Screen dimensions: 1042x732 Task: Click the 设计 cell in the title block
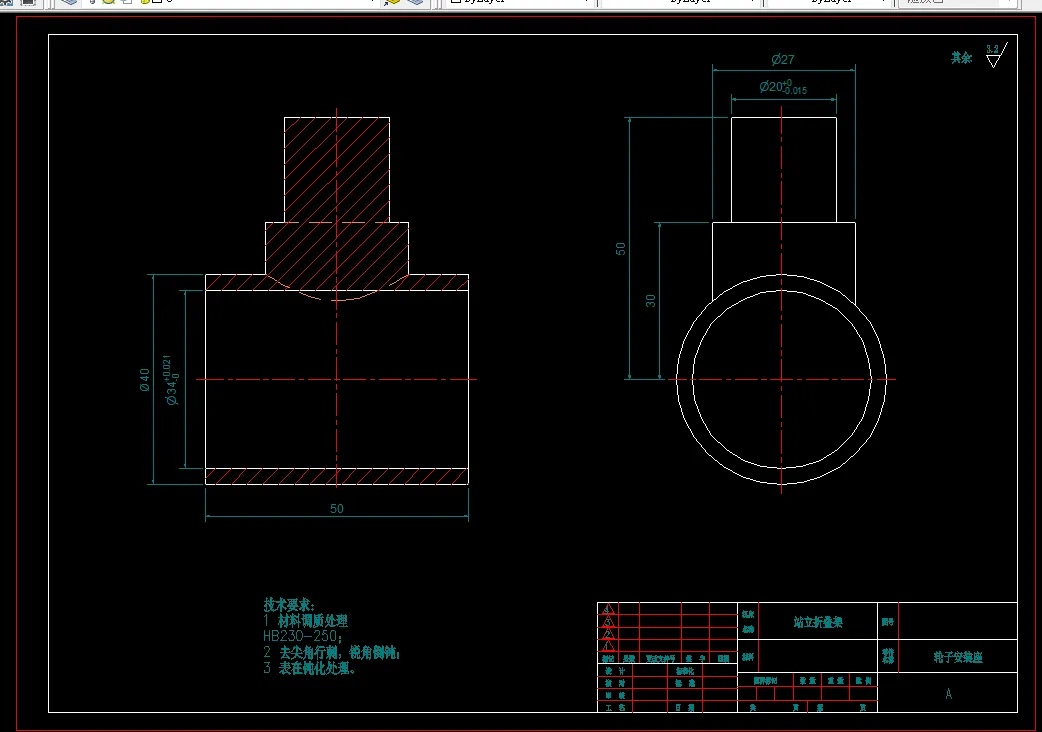pyautogui.click(x=615, y=671)
